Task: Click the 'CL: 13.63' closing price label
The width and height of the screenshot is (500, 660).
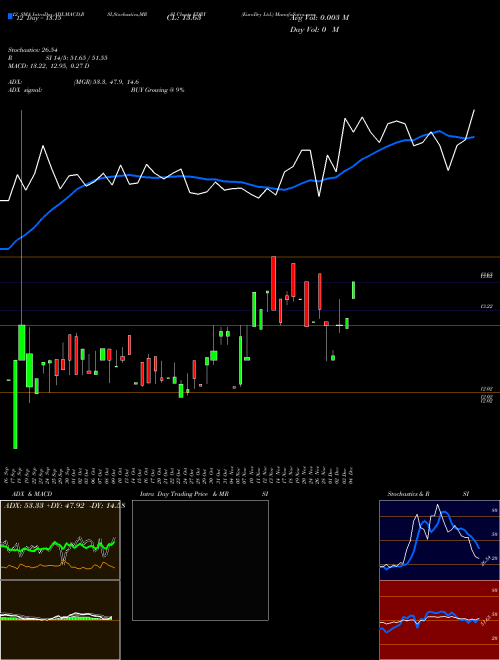Action: [x=184, y=18]
